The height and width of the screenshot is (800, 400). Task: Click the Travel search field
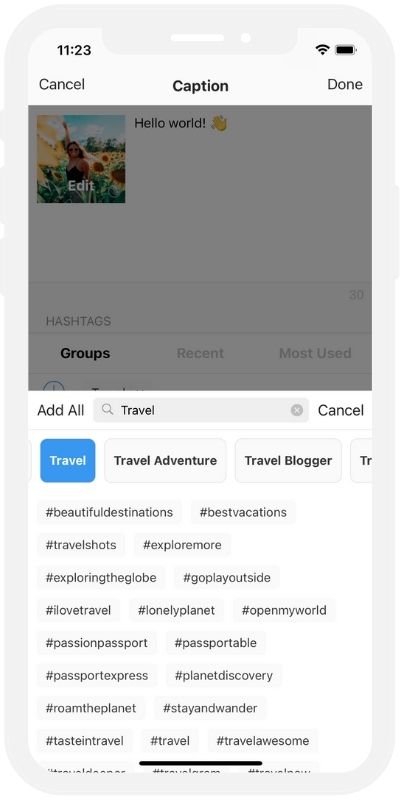[x=201, y=410]
